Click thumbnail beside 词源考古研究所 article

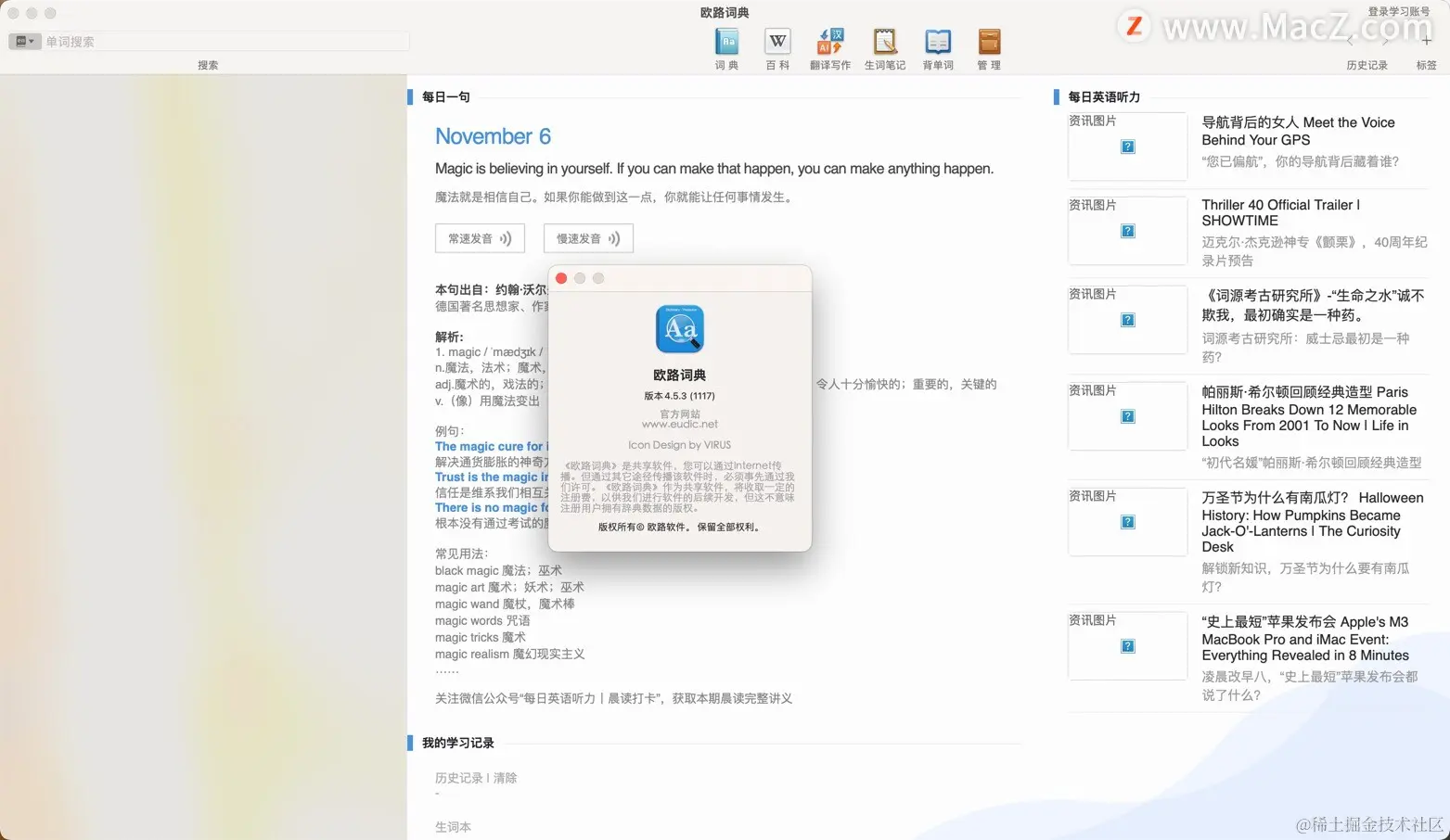(x=1128, y=320)
